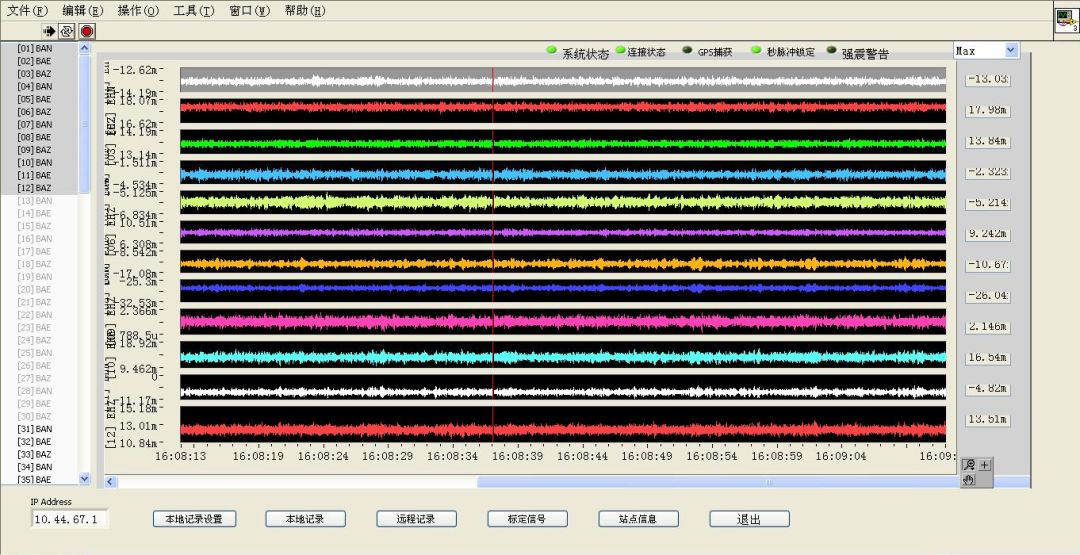Click the white top waveform trace
This screenshot has height=555, width=1080.
click(x=563, y=81)
